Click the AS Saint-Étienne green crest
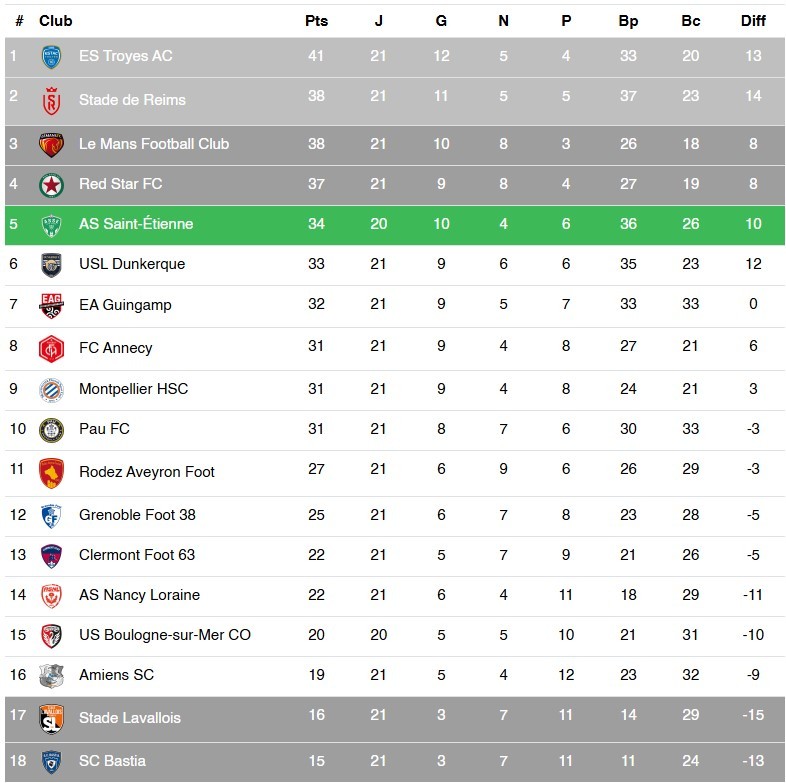This screenshot has height=783, width=786. [x=51, y=225]
